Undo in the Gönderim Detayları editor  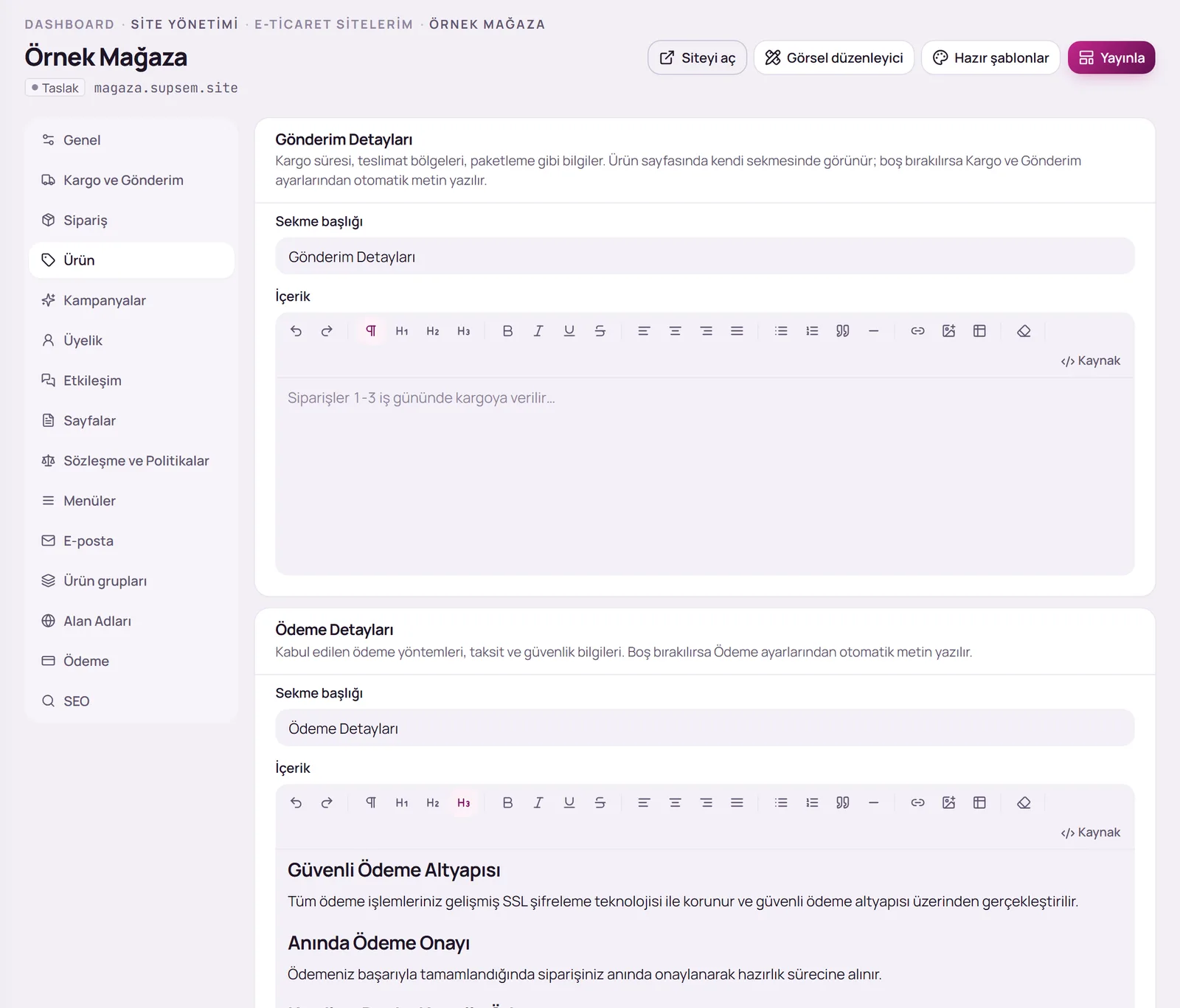pos(296,331)
